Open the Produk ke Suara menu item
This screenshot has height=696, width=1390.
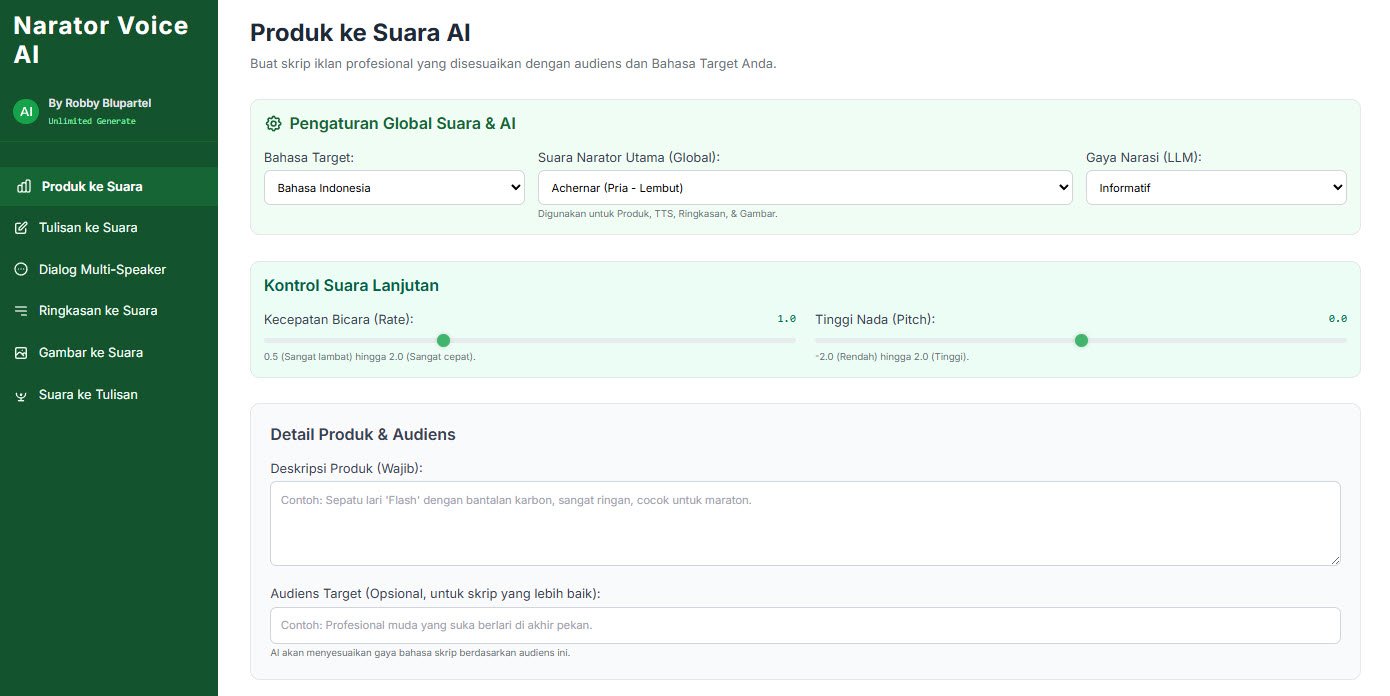click(x=109, y=187)
